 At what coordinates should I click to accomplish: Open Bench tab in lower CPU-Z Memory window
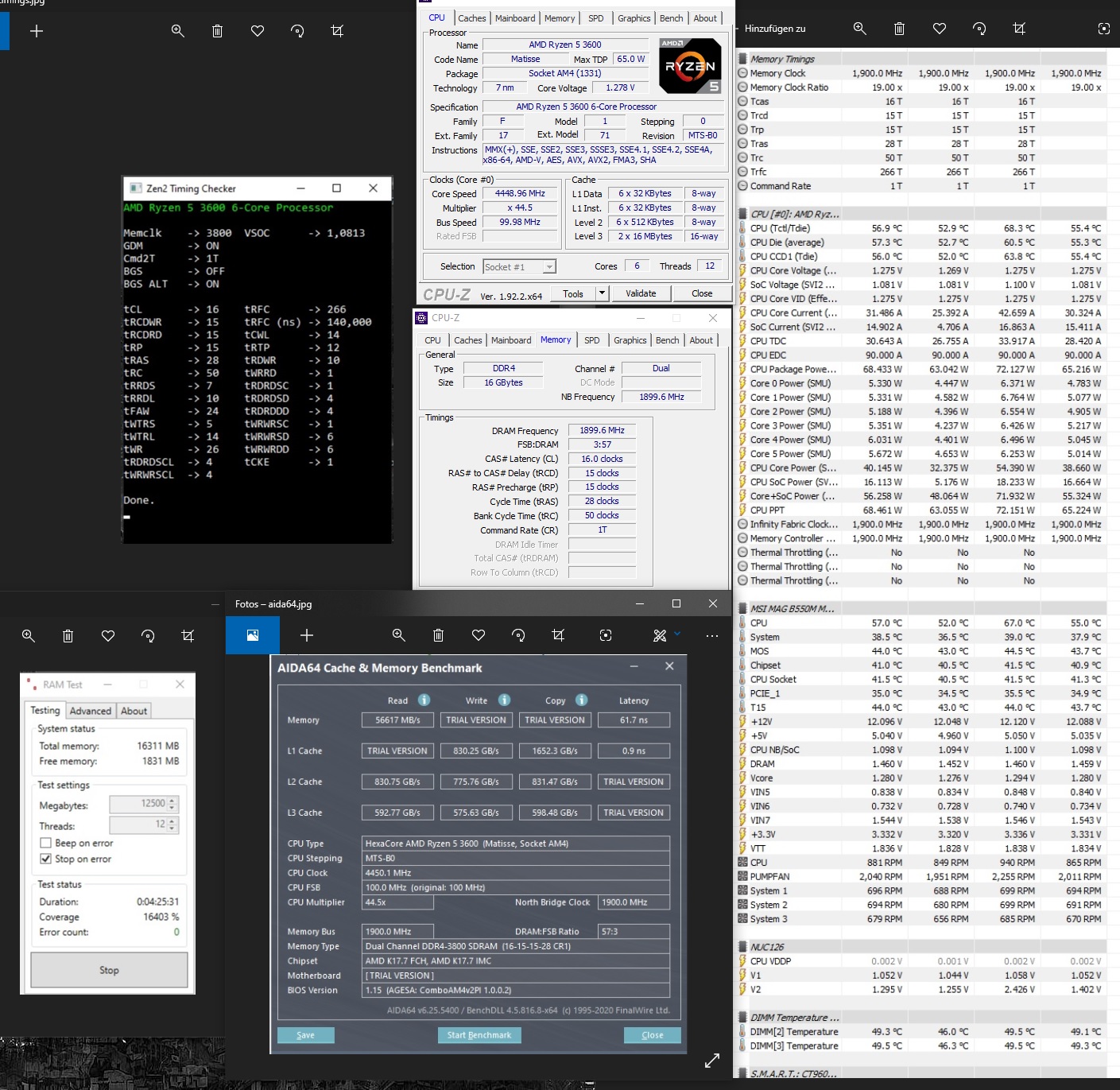[668, 340]
